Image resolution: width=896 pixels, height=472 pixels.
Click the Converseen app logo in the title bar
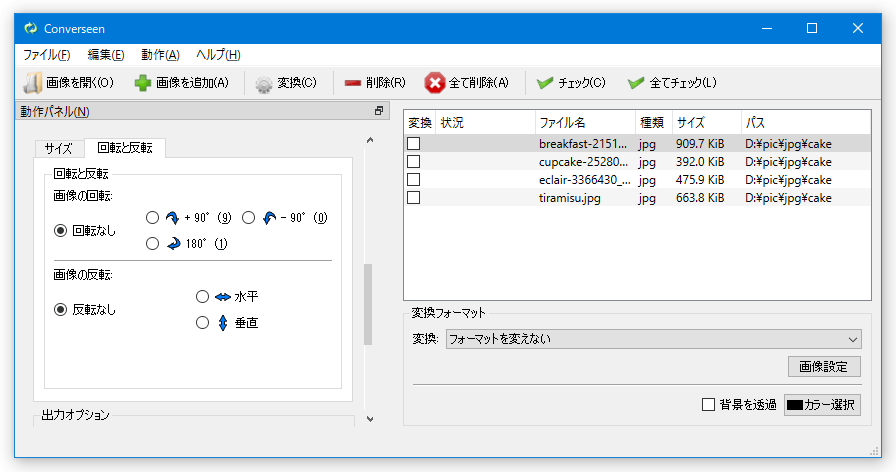click(x=30, y=28)
